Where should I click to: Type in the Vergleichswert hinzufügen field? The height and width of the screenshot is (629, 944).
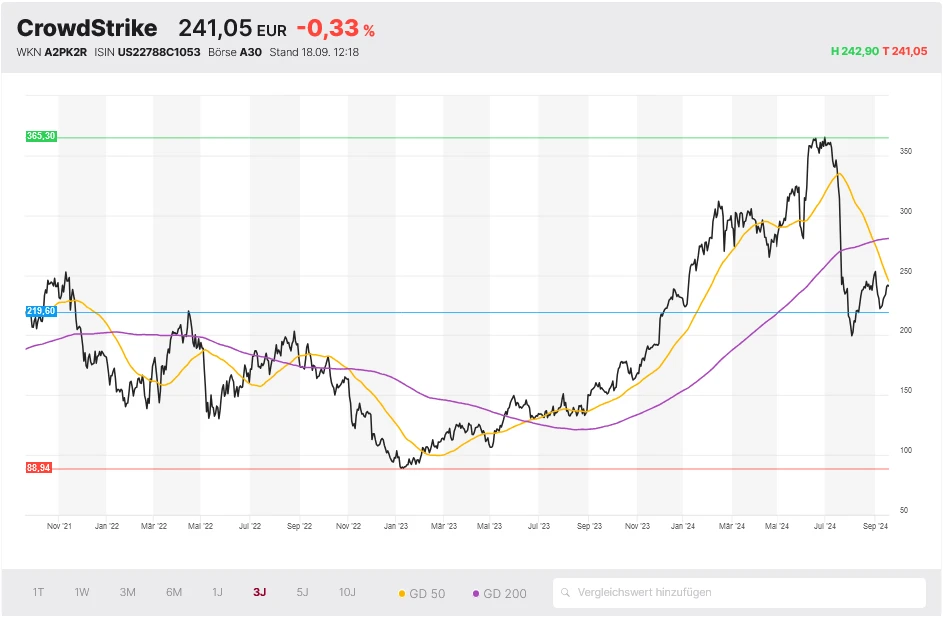[x=745, y=593]
